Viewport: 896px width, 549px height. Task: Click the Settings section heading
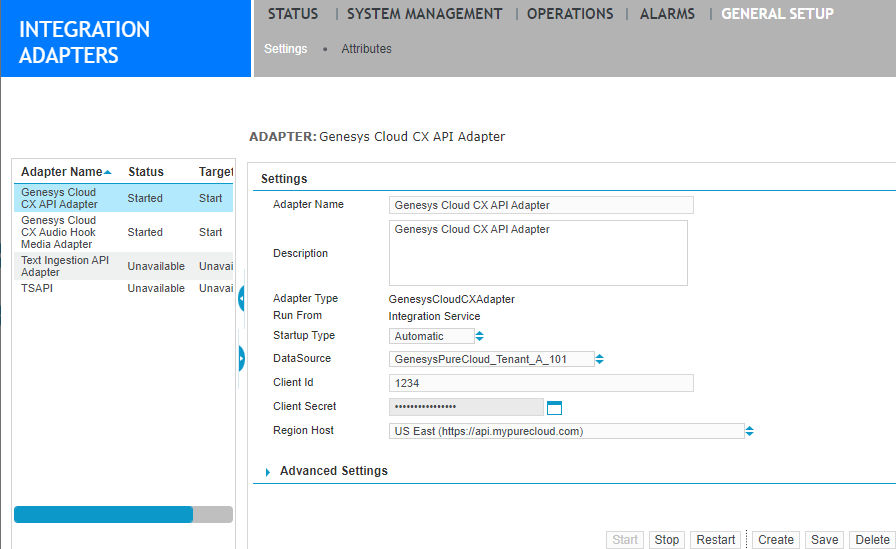pyautogui.click(x=284, y=179)
